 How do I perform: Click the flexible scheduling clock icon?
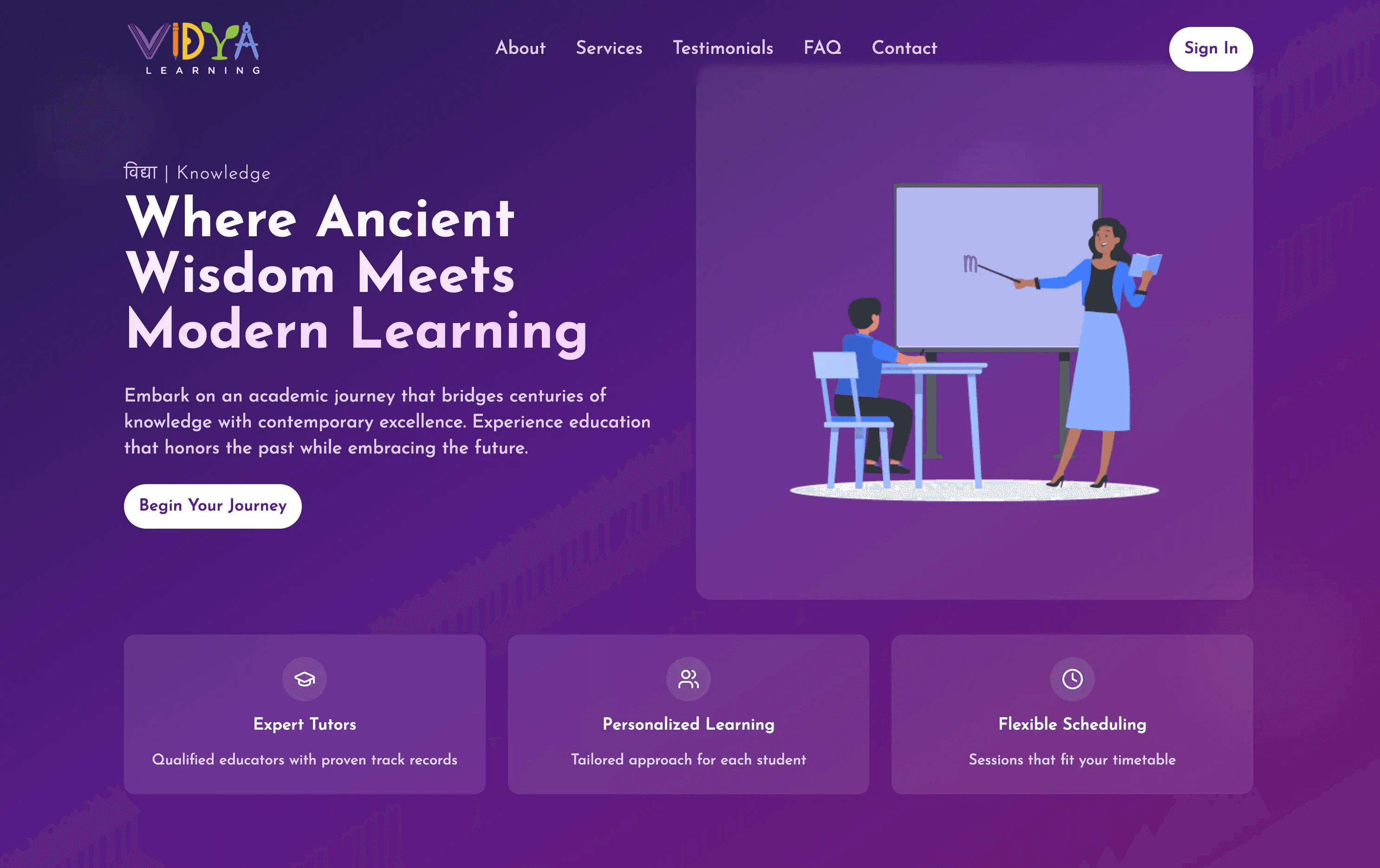click(x=1072, y=679)
